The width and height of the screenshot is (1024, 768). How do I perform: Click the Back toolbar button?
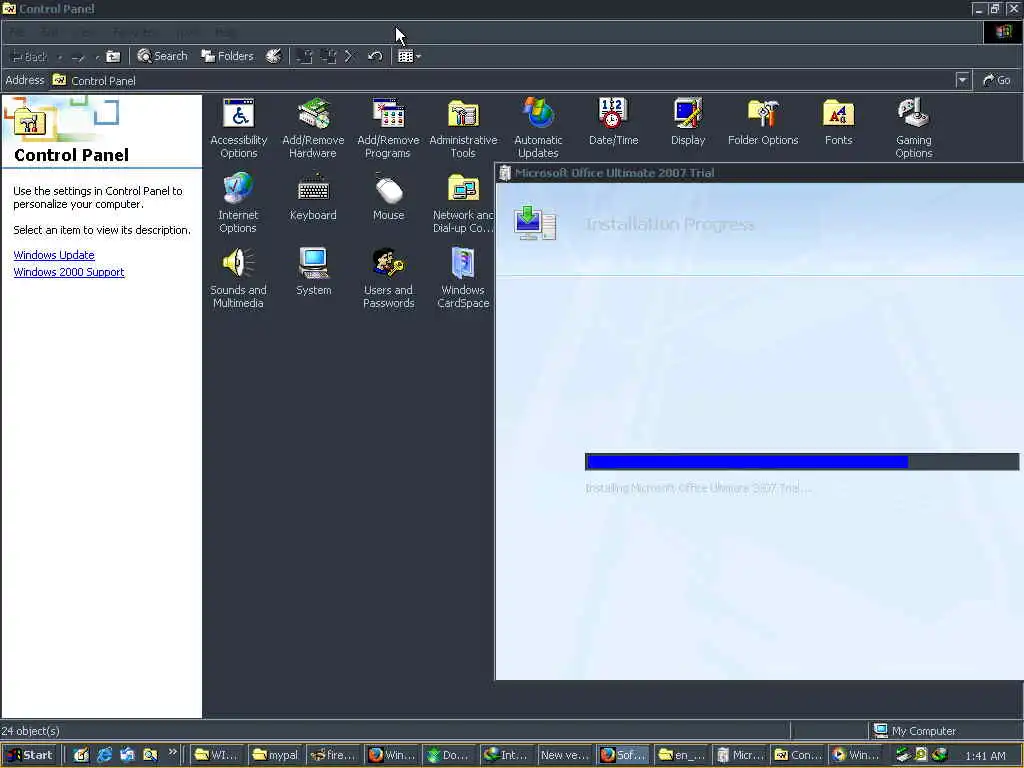point(29,57)
